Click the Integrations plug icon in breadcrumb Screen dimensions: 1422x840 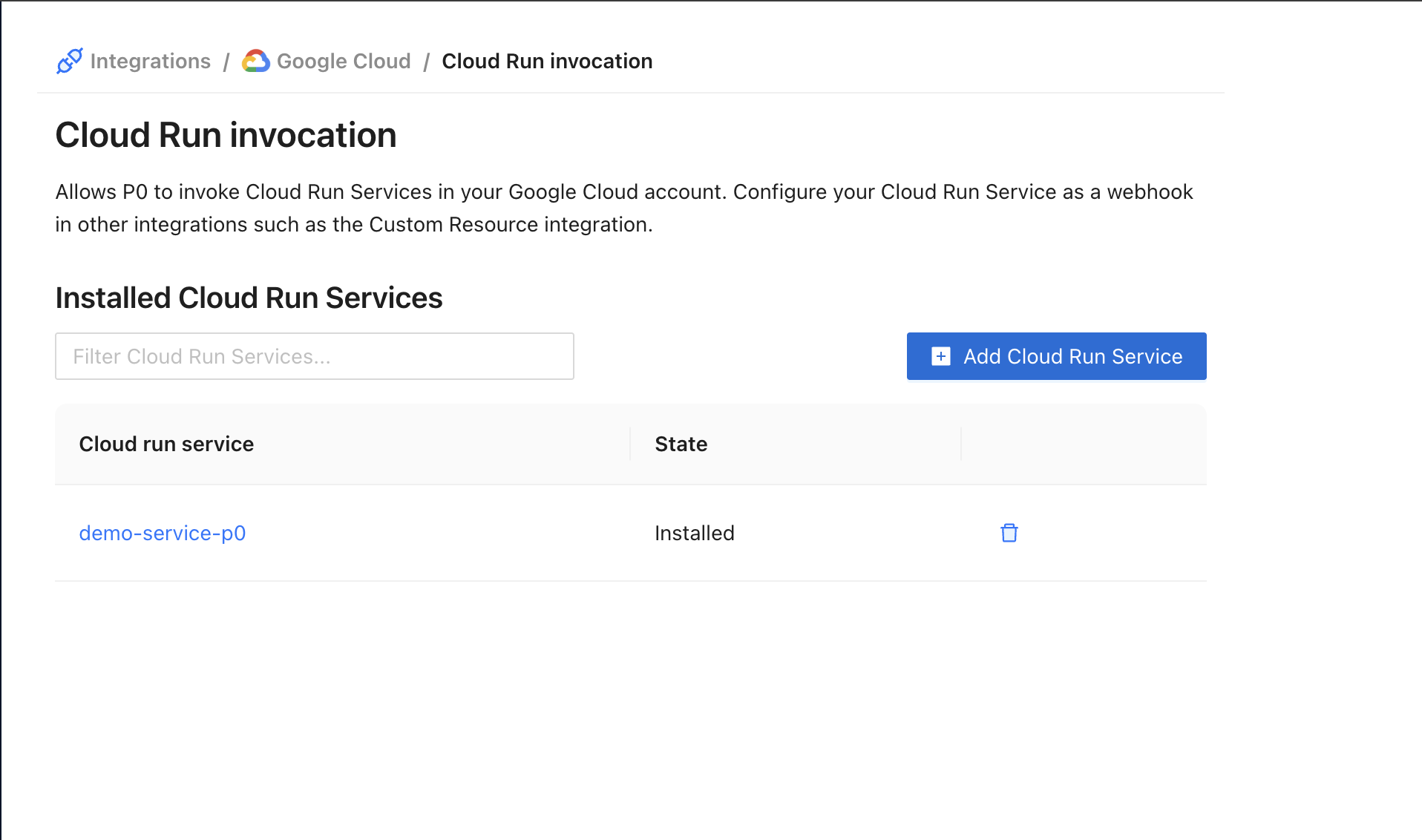point(70,61)
